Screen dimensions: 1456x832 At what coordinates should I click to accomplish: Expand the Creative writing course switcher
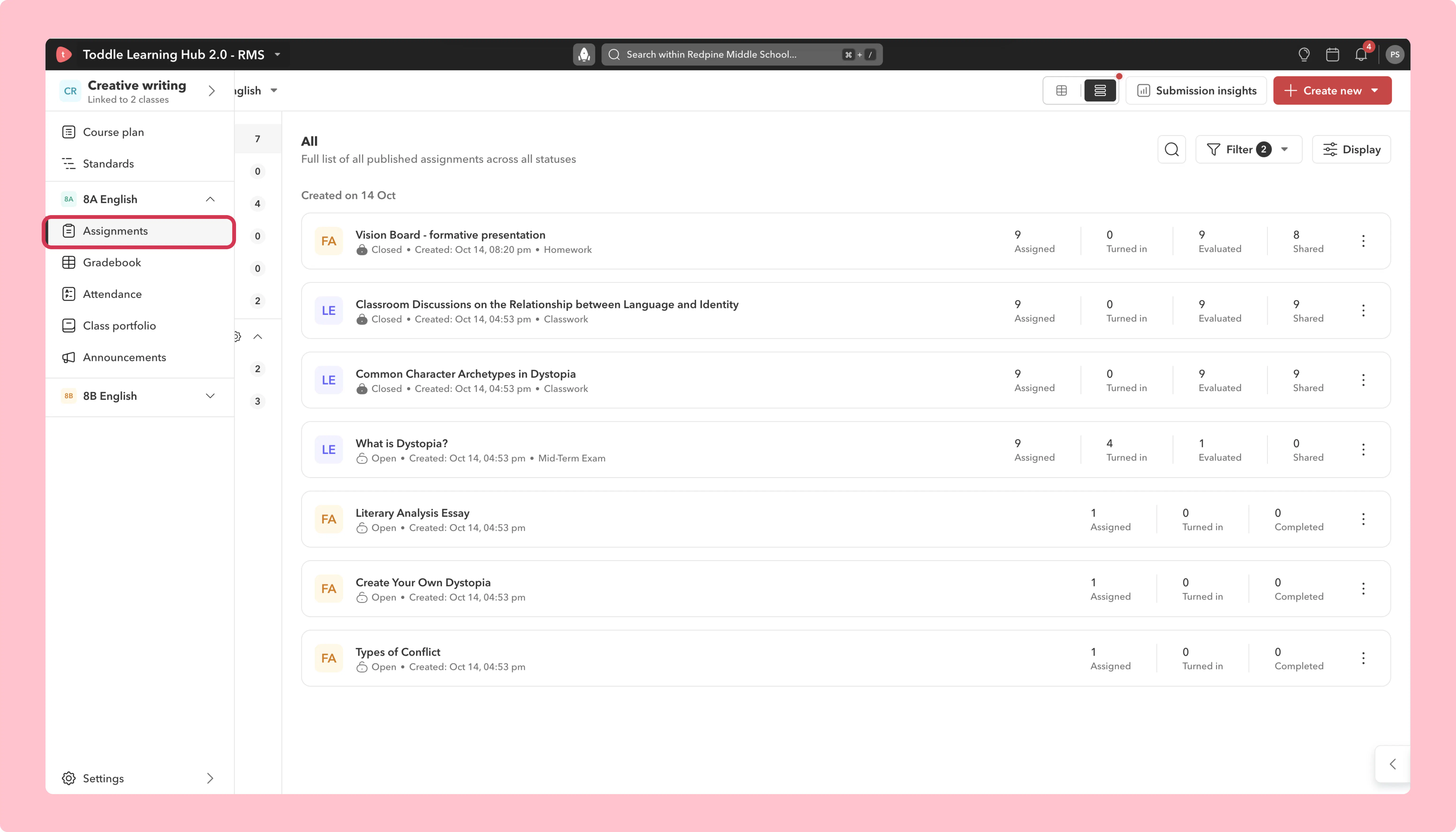tap(211, 91)
